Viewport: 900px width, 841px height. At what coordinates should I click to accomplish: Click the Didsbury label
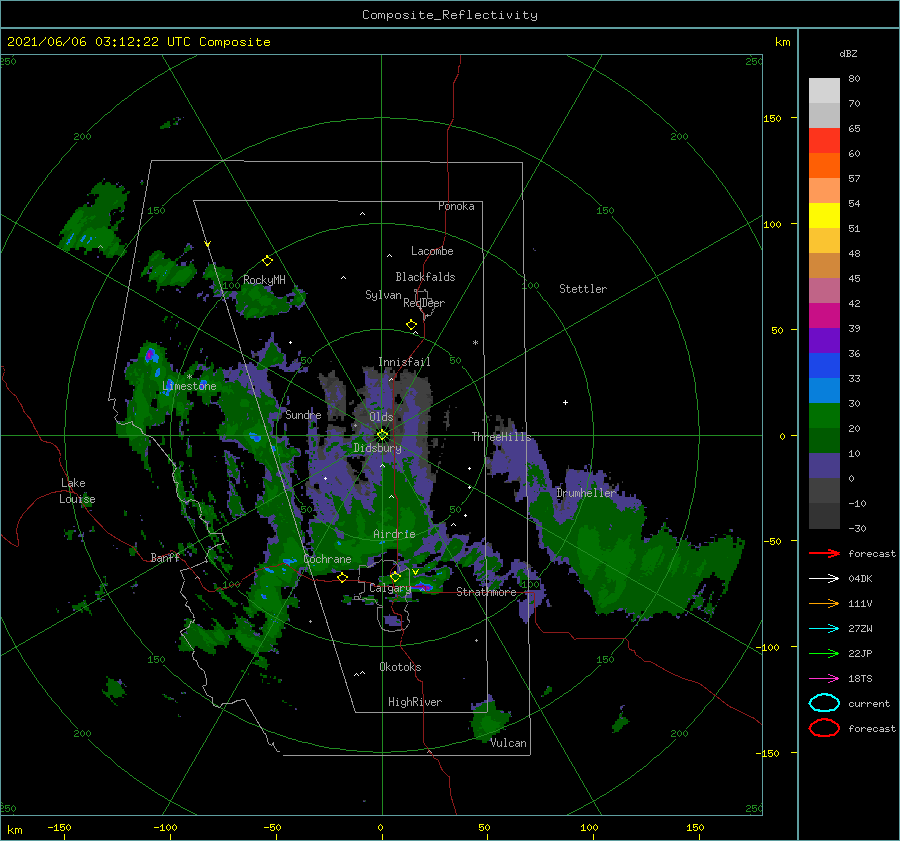click(x=377, y=448)
